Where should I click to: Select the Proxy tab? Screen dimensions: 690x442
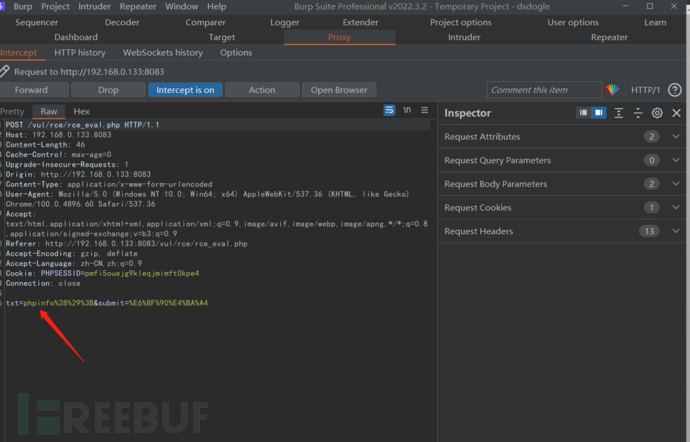click(x=339, y=37)
